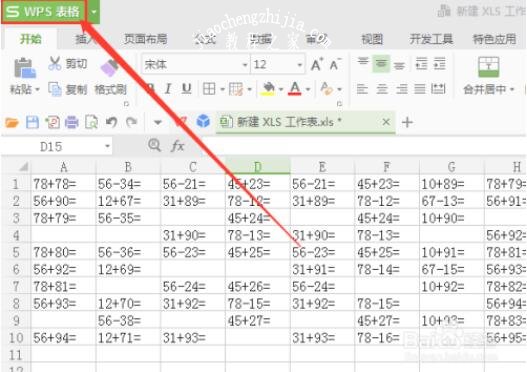The image size is (527, 372).
Task: Expand the font color dropdown arrow
Action: tap(308, 89)
